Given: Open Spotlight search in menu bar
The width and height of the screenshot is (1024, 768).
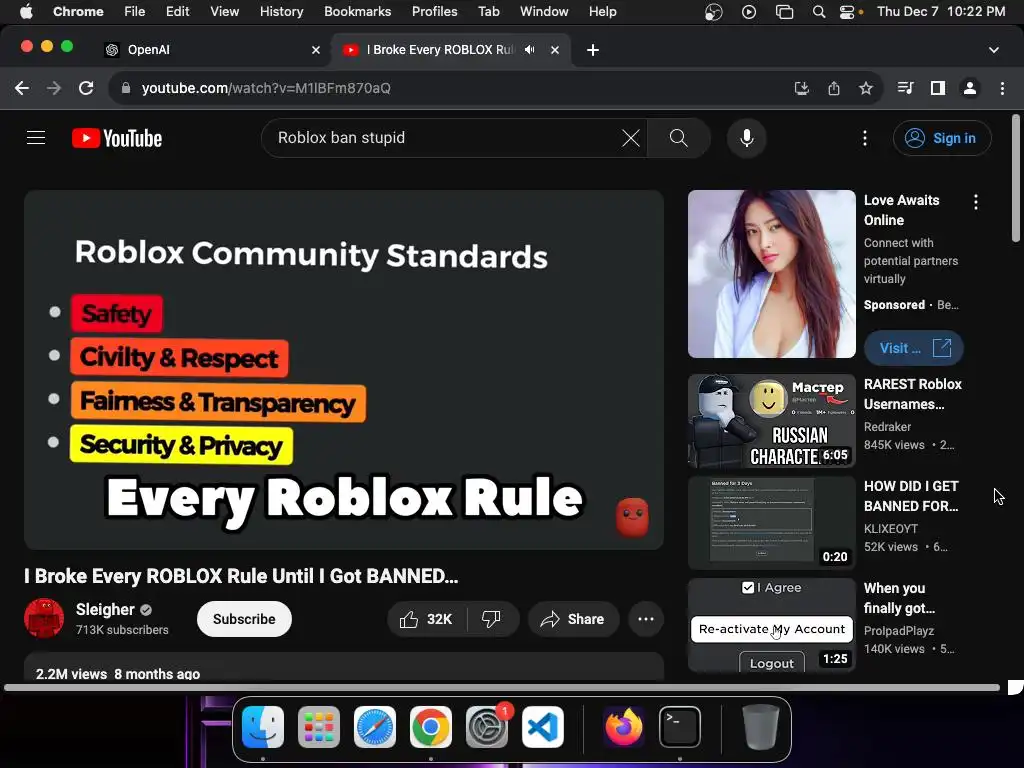Looking at the screenshot, I should (x=818, y=12).
